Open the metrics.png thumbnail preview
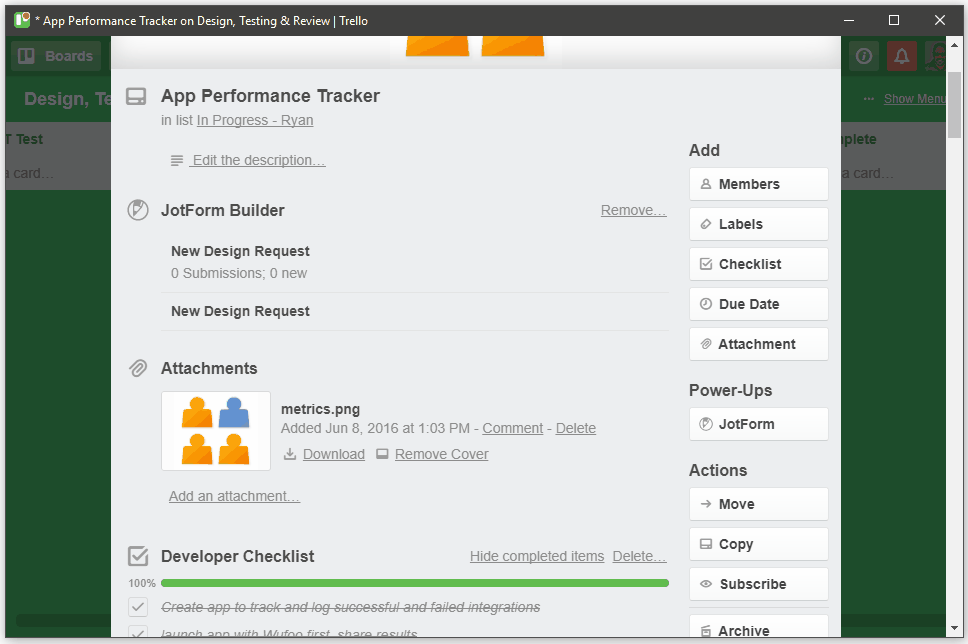Screen dimensions: 968x644 coord(216,431)
